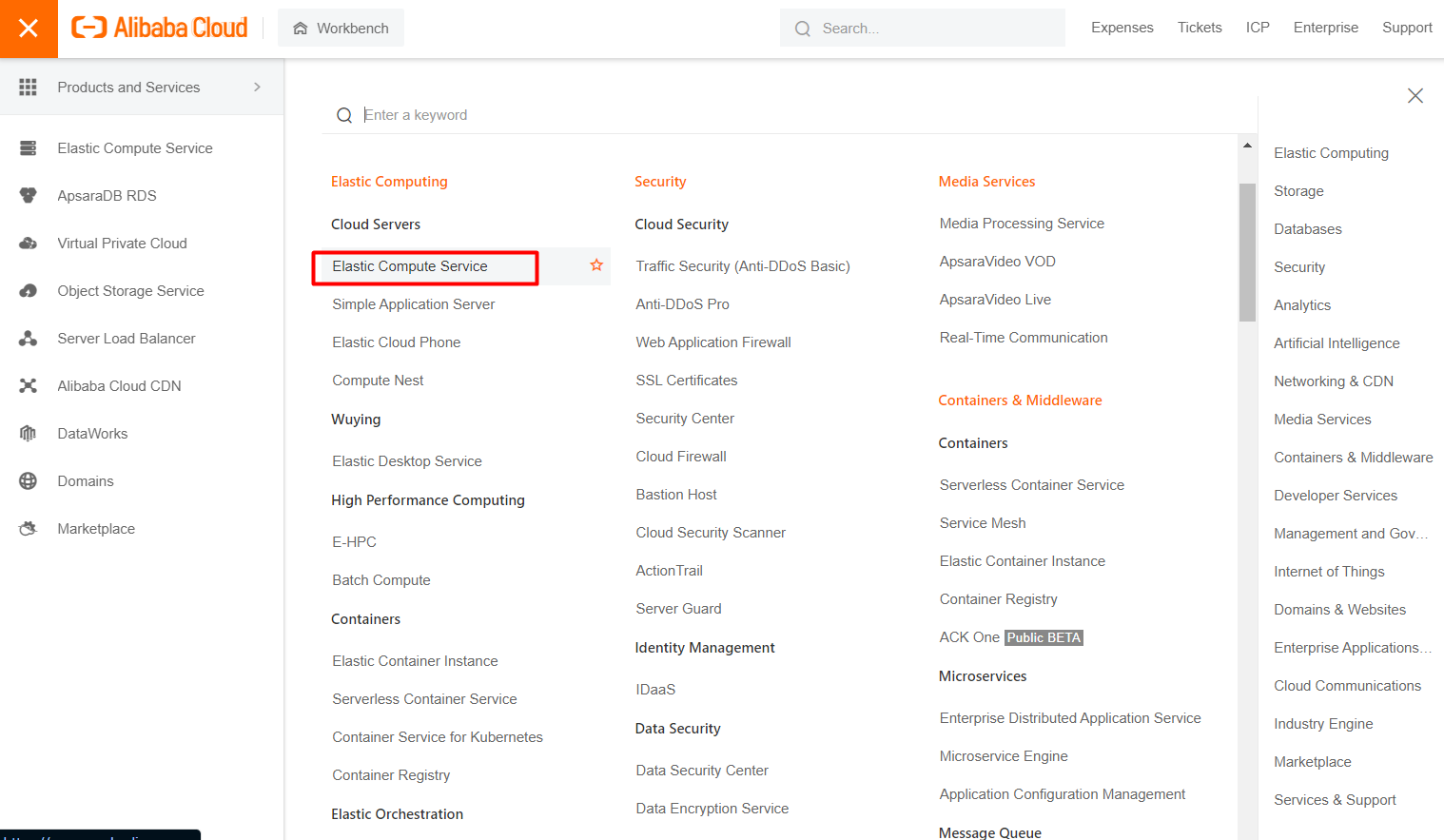Screen dimensions: 1444x840
Task: Select the ApsaraDB RDS icon in sidebar
Action: pos(29,195)
